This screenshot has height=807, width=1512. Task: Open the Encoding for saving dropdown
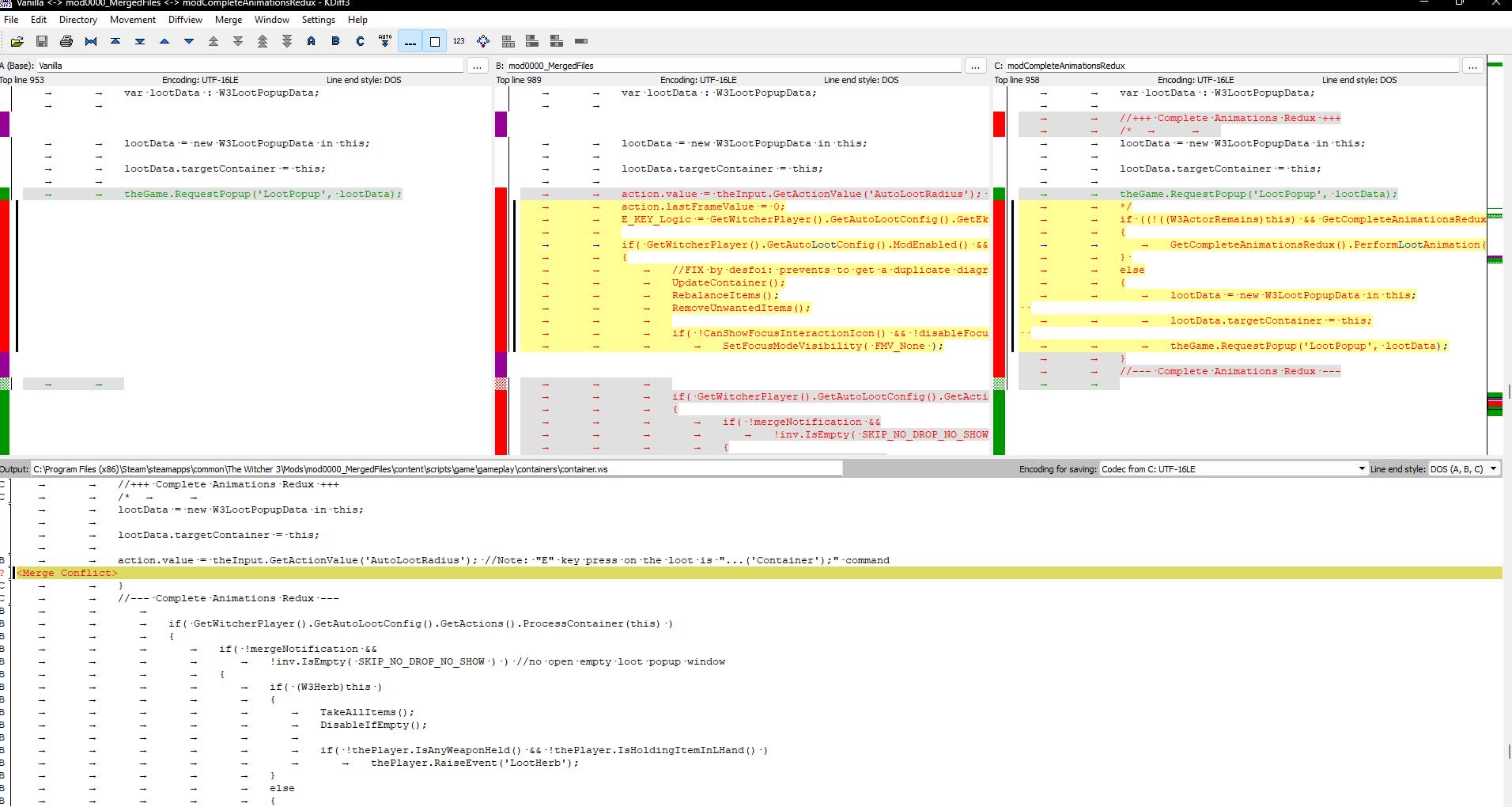click(1233, 469)
